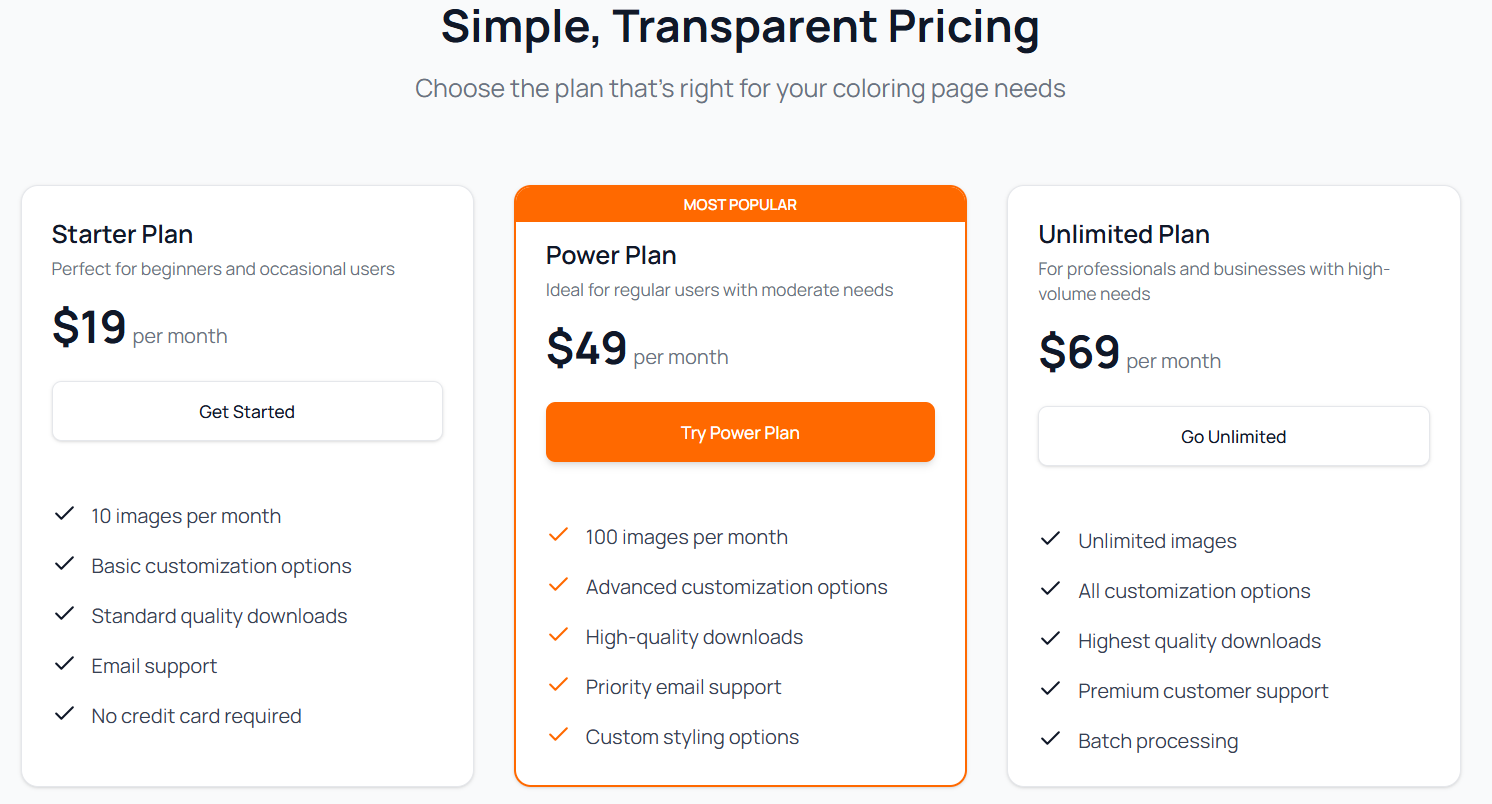Click checkmark beside 10 images per month

[65, 514]
